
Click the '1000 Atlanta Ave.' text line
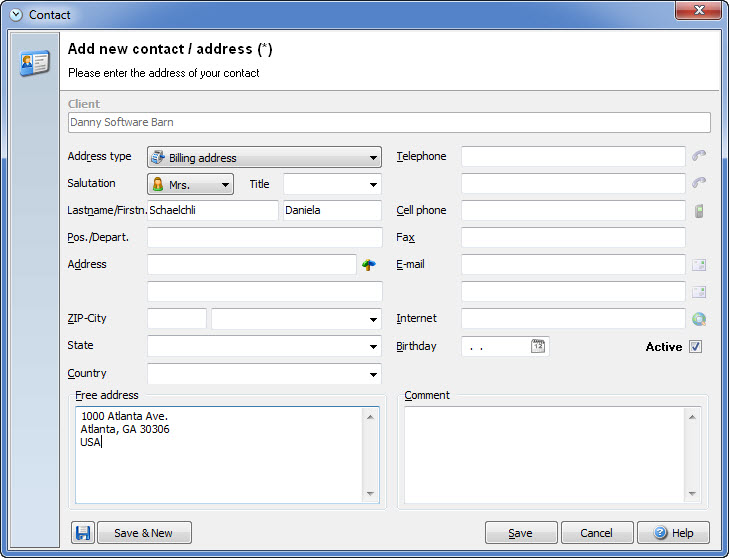[124, 416]
